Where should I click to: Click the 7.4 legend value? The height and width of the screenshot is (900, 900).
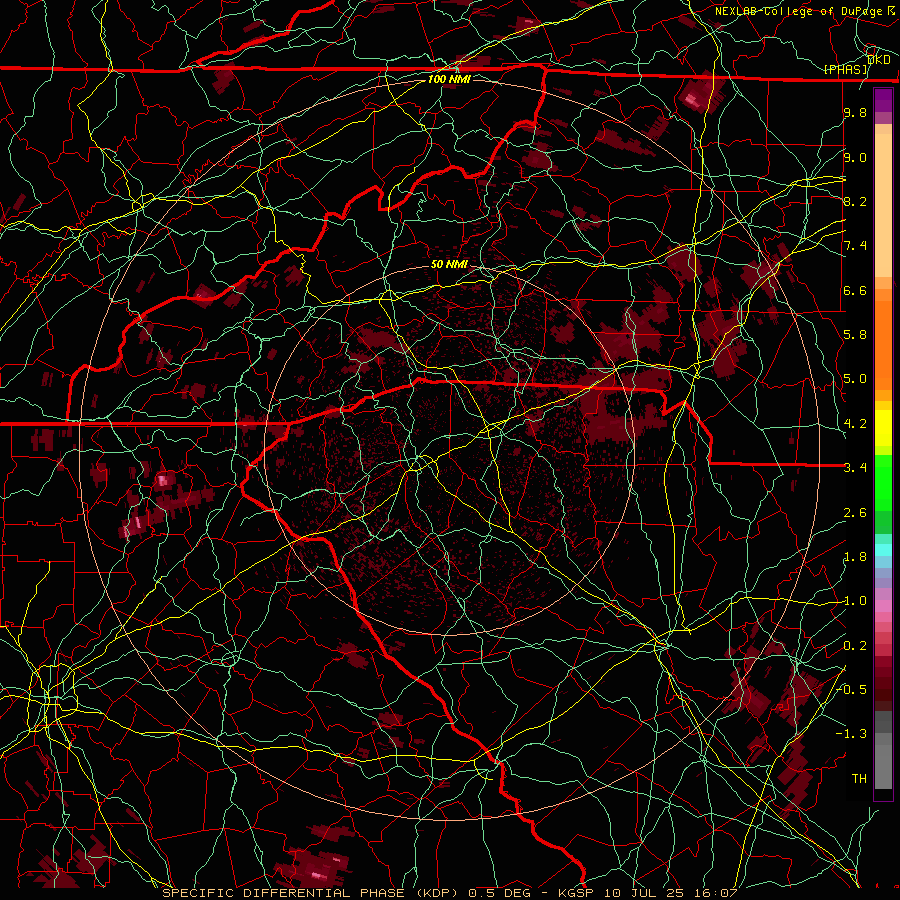pos(855,246)
